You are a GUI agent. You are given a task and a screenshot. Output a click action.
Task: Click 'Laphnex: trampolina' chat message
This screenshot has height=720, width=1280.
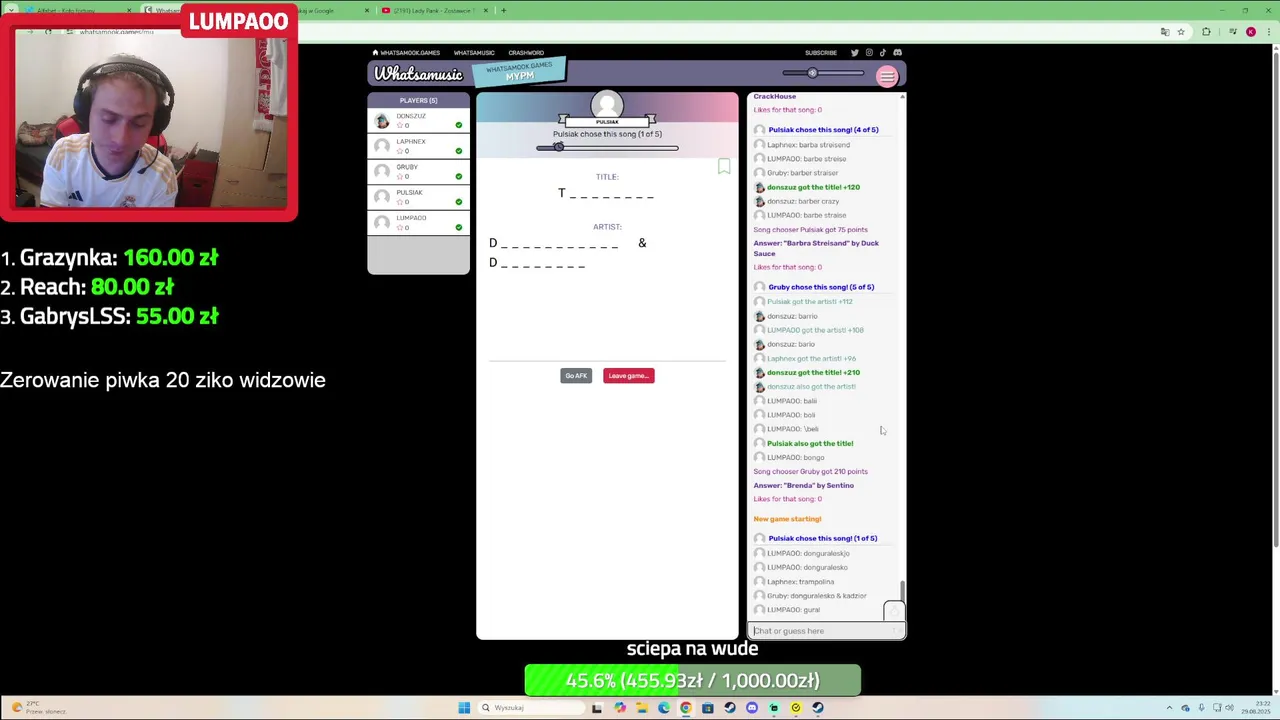point(800,582)
